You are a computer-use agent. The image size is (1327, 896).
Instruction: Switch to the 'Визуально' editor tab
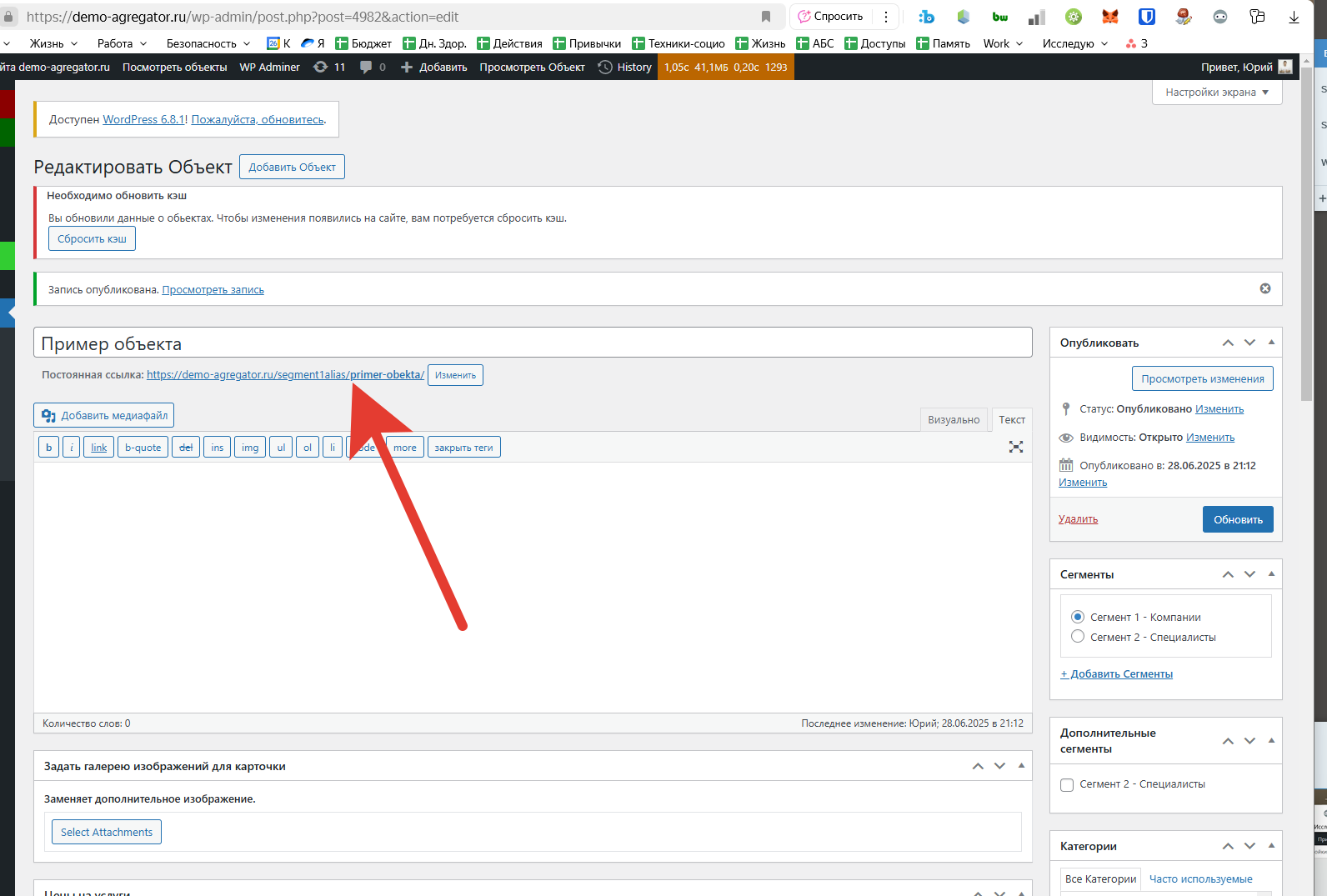[x=954, y=420]
